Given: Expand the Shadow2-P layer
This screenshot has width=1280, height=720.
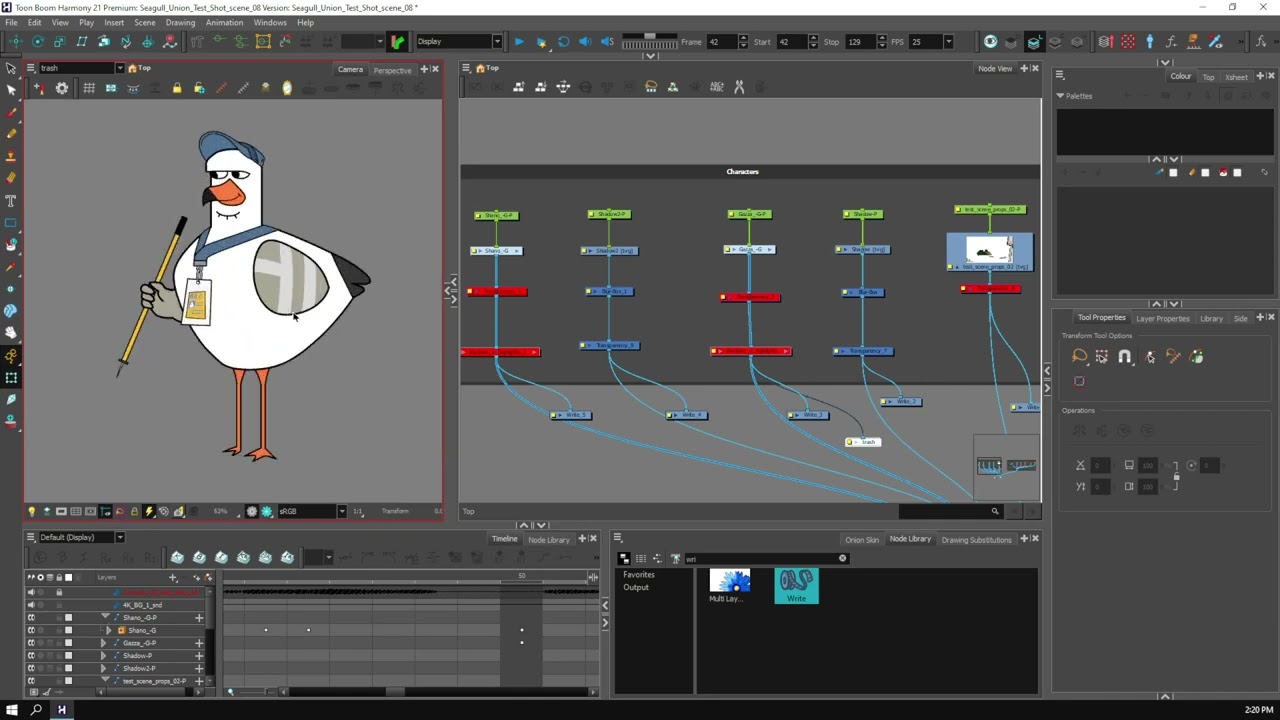Looking at the screenshot, I should click(103, 668).
